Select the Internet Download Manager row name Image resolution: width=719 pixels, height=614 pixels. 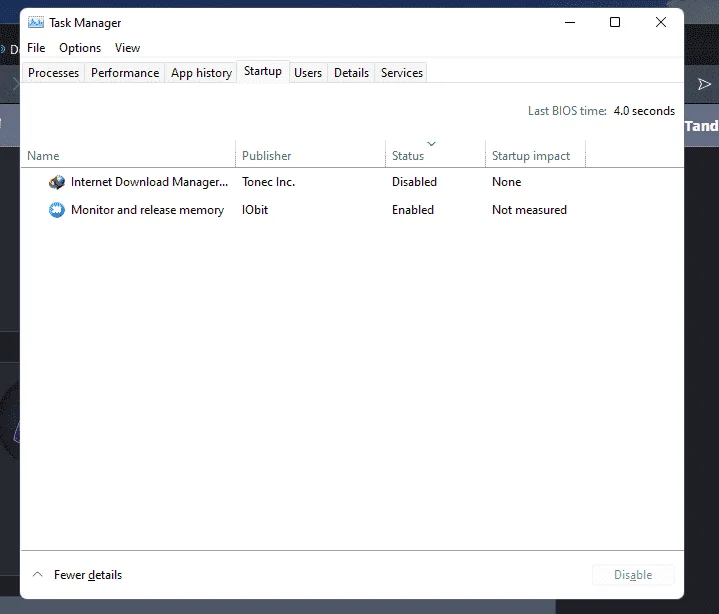pyautogui.click(x=149, y=182)
